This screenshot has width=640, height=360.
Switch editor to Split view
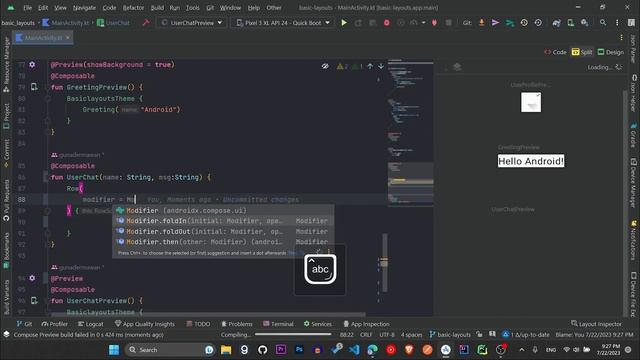click(x=582, y=52)
